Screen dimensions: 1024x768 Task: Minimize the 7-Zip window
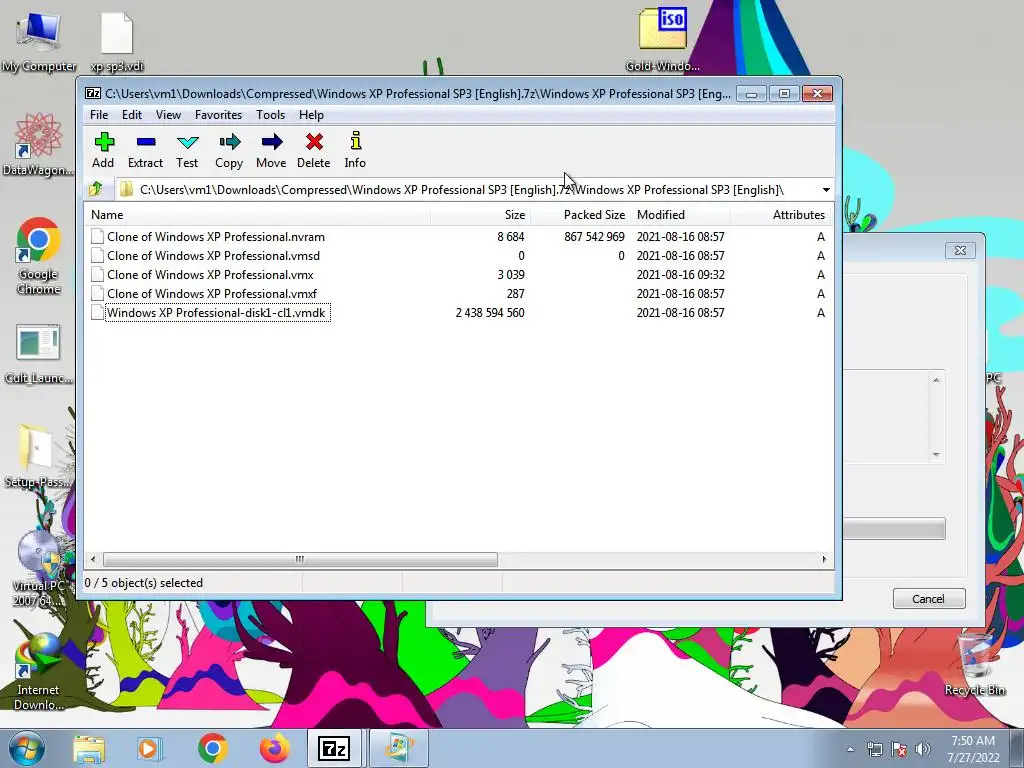click(751, 94)
